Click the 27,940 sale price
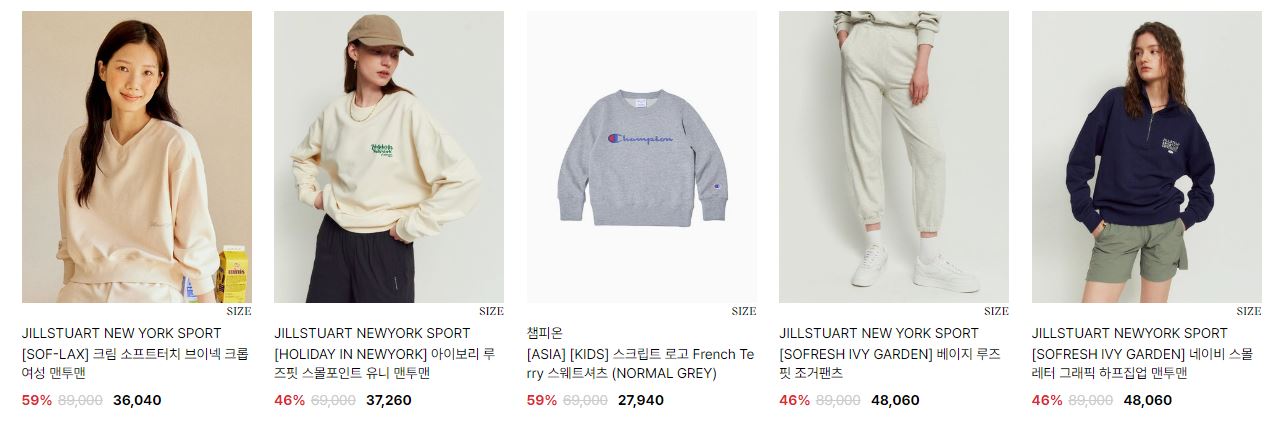This screenshot has height=448, width=1277. (x=641, y=400)
